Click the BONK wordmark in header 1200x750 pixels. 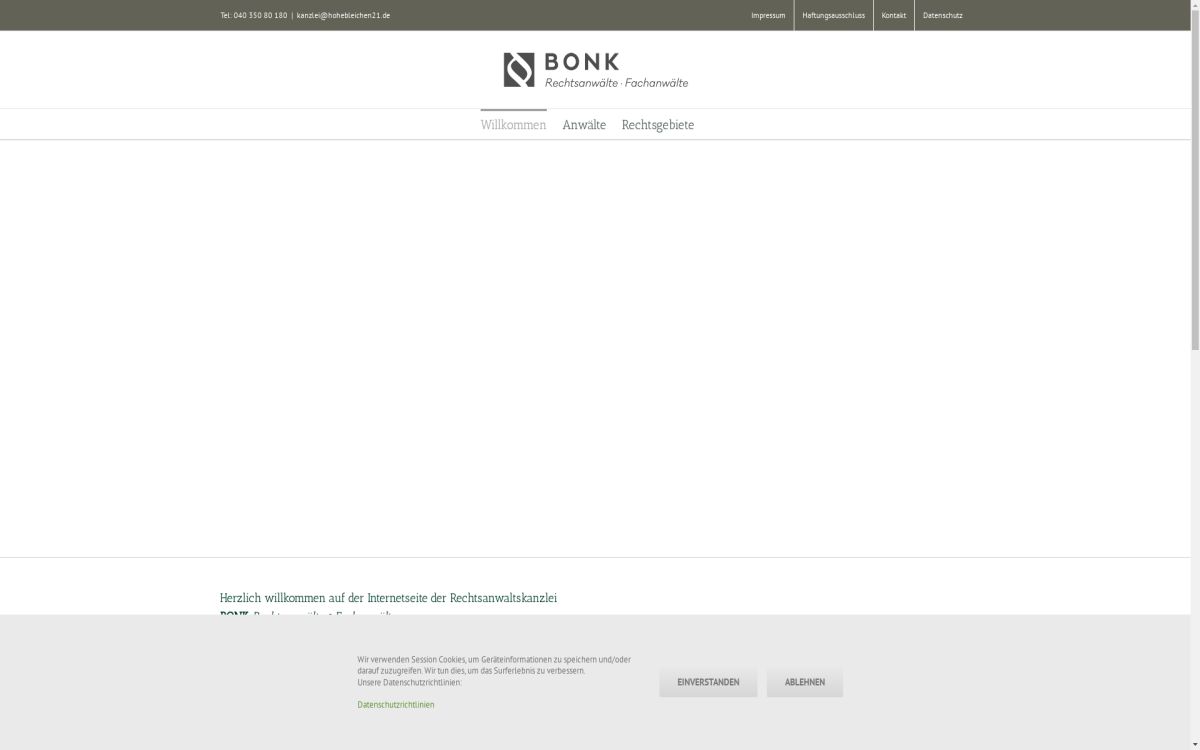(x=582, y=62)
